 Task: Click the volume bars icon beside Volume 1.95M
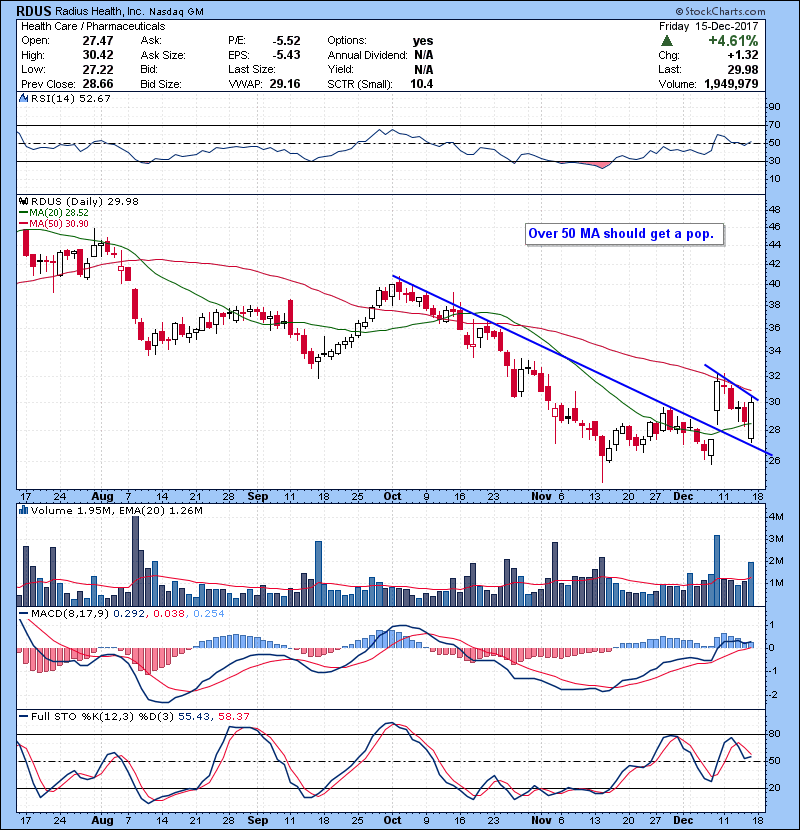click(23, 510)
